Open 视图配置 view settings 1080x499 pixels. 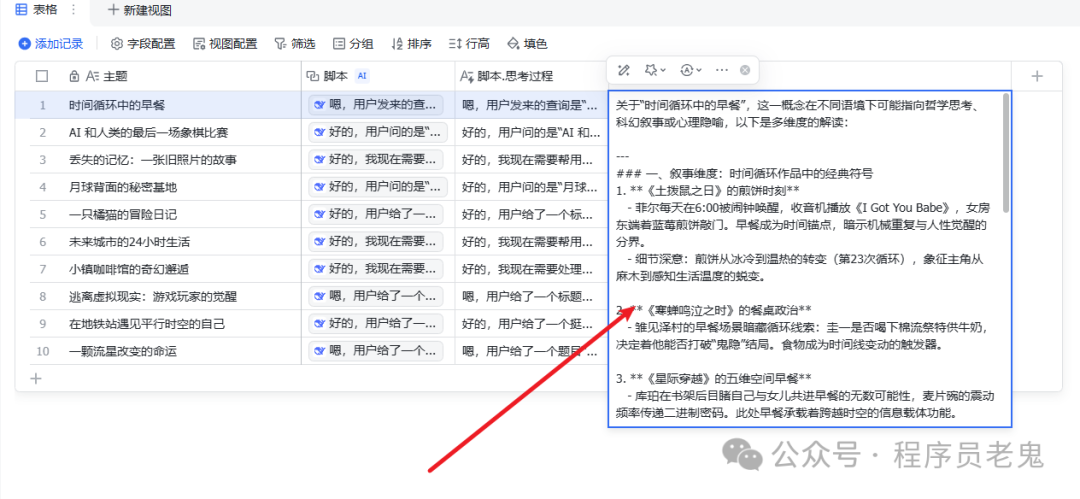[x=225, y=44]
